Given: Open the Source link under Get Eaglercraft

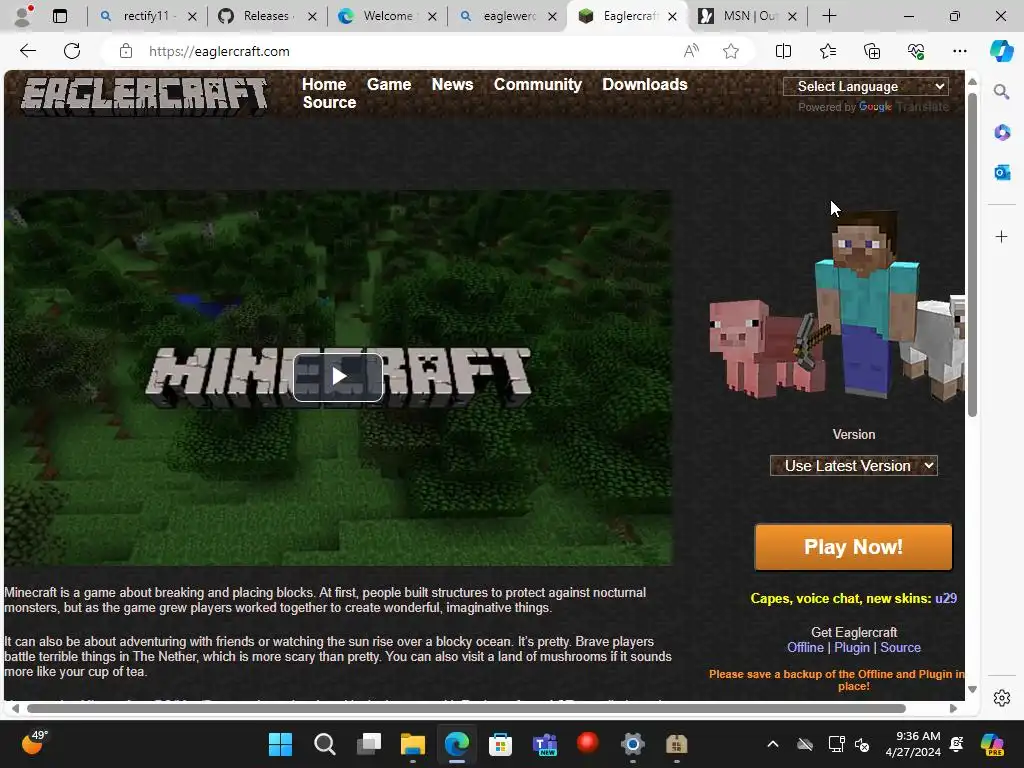Looking at the screenshot, I should 900,647.
